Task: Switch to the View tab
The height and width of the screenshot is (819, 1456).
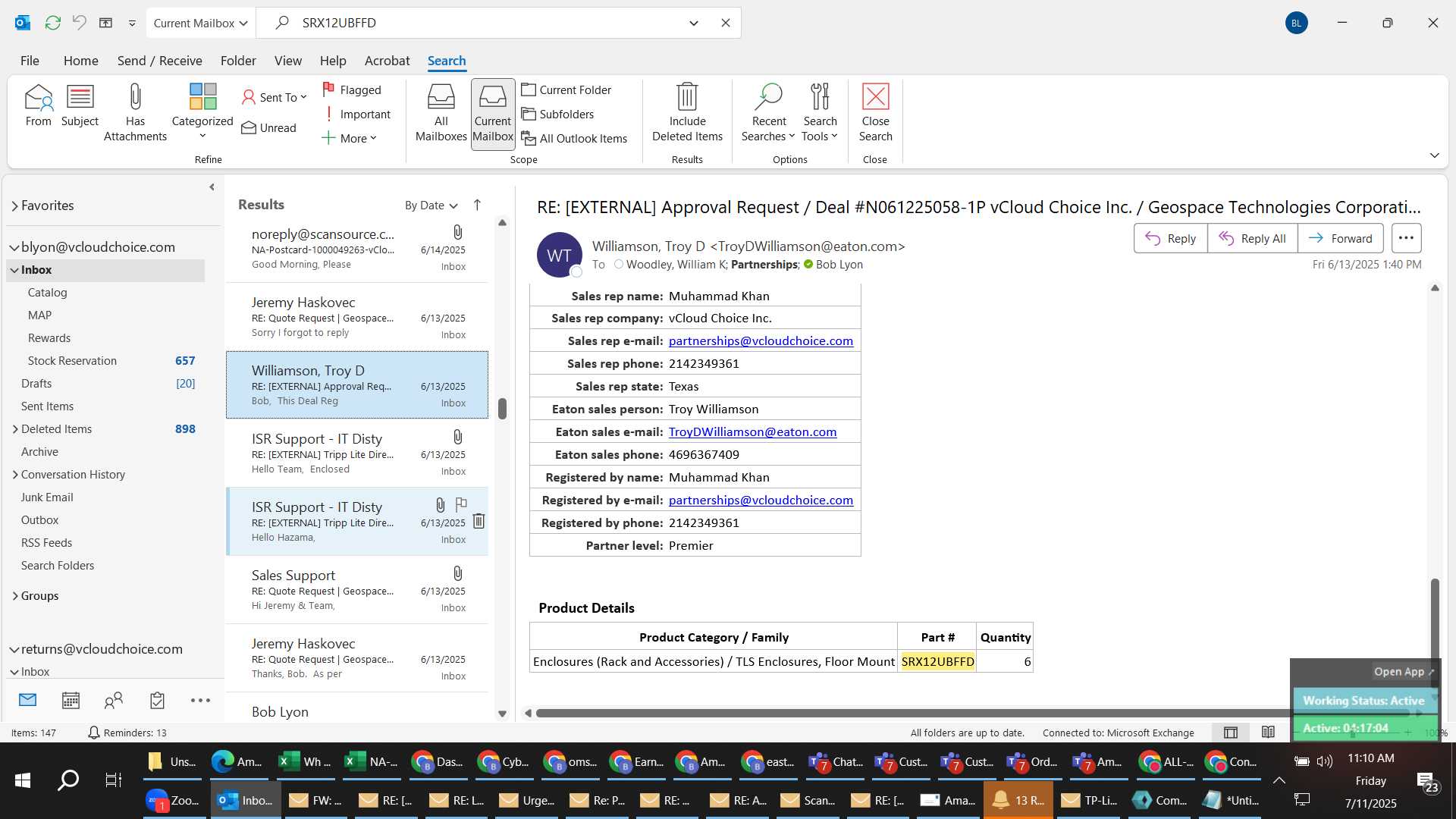Action: (x=287, y=61)
